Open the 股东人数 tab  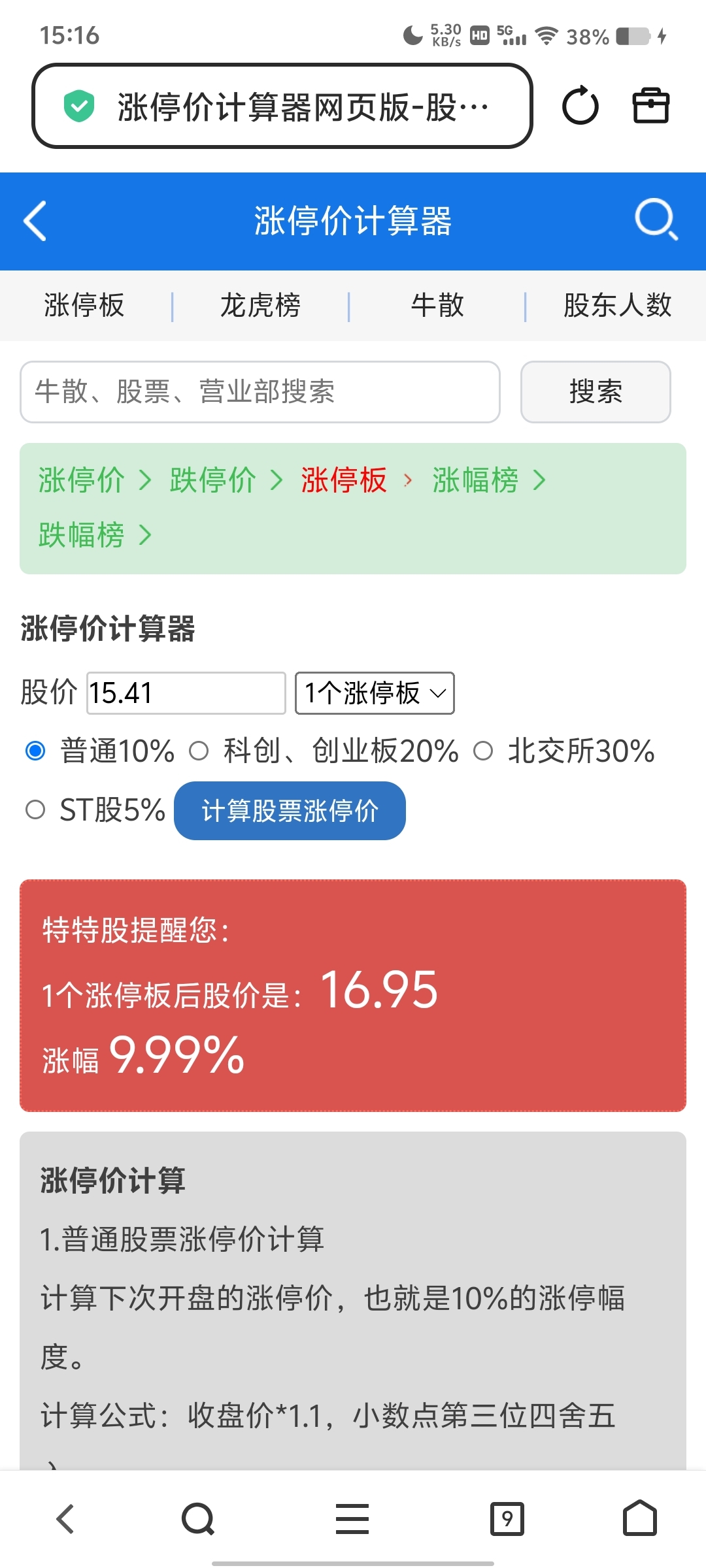click(617, 306)
